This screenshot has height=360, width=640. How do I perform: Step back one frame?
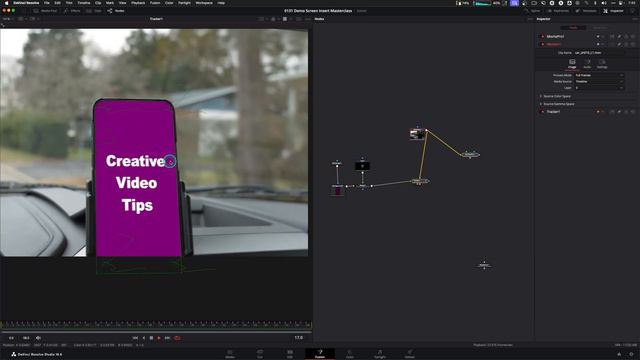click(x=143, y=338)
